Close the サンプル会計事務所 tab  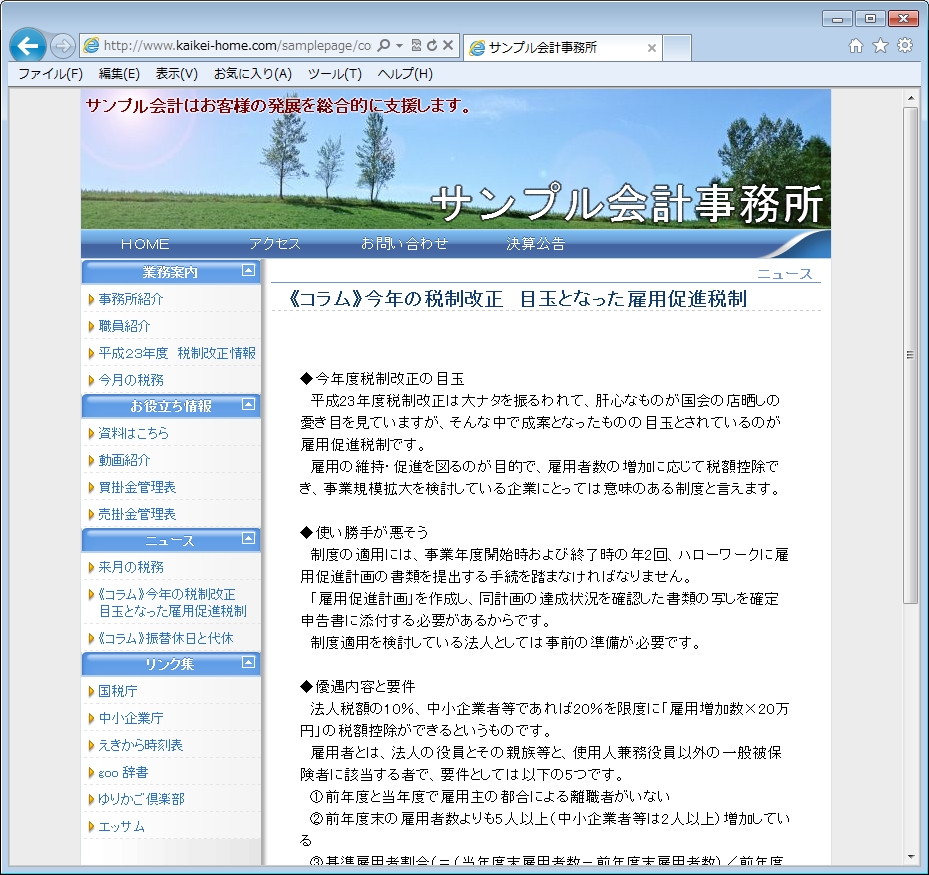(x=651, y=48)
